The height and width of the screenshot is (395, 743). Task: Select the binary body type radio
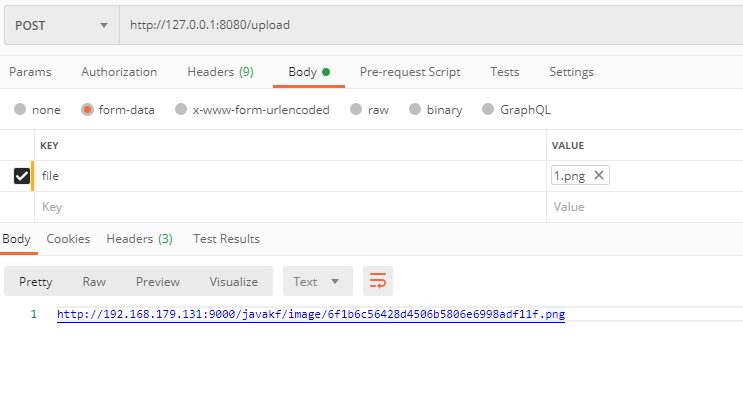point(415,109)
